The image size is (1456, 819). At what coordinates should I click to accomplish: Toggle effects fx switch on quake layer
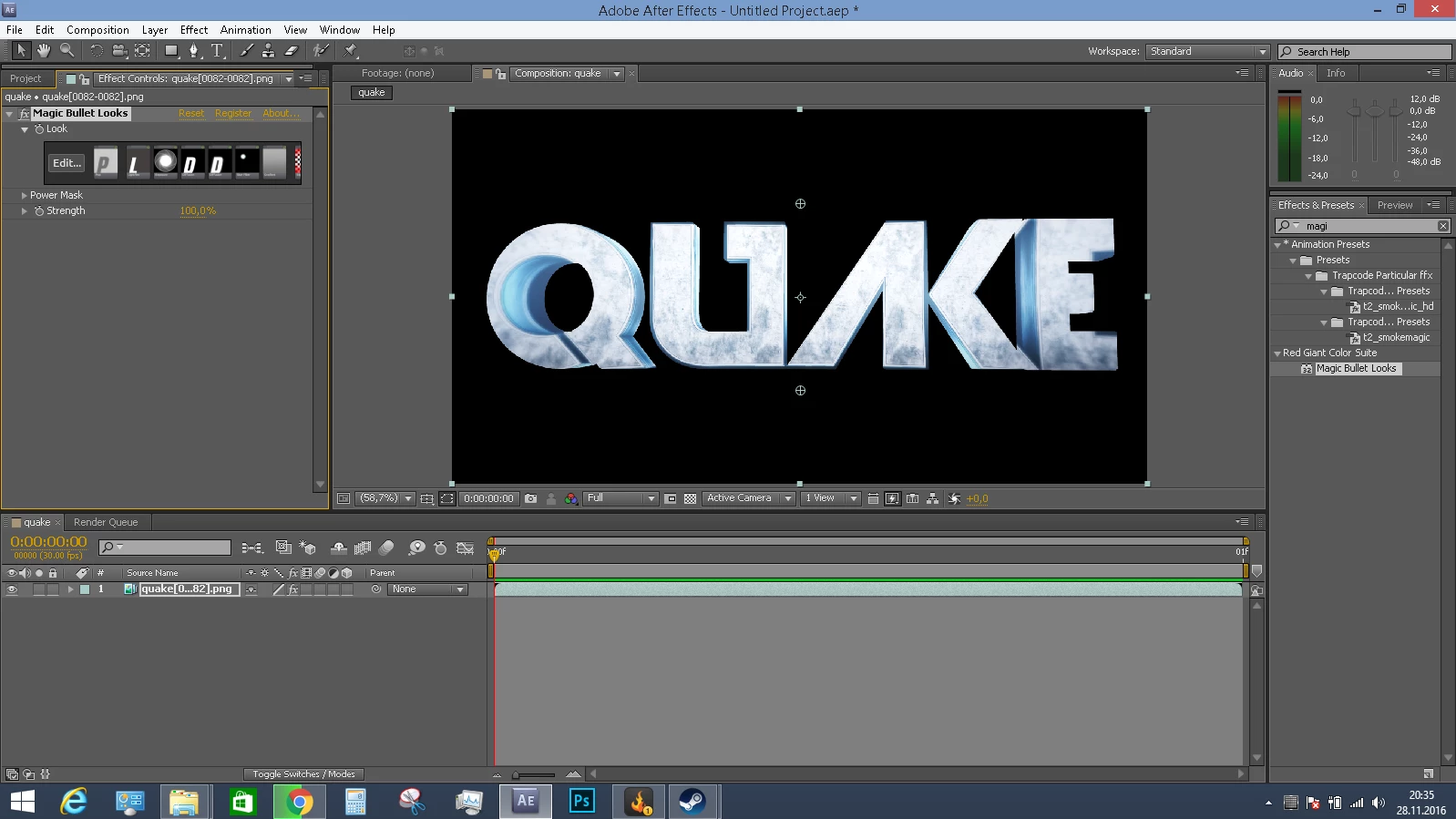click(x=293, y=589)
